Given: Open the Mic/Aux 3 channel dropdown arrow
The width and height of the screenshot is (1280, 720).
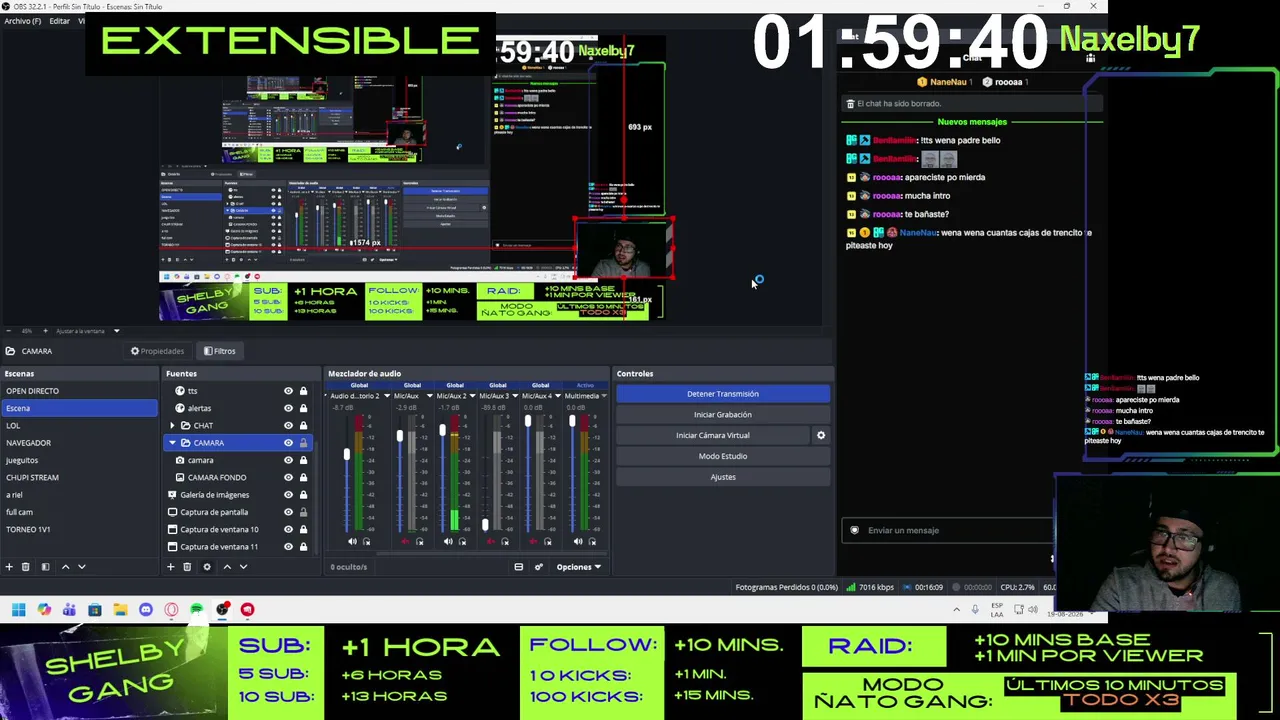Looking at the screenshot, I should pos(516,396).
